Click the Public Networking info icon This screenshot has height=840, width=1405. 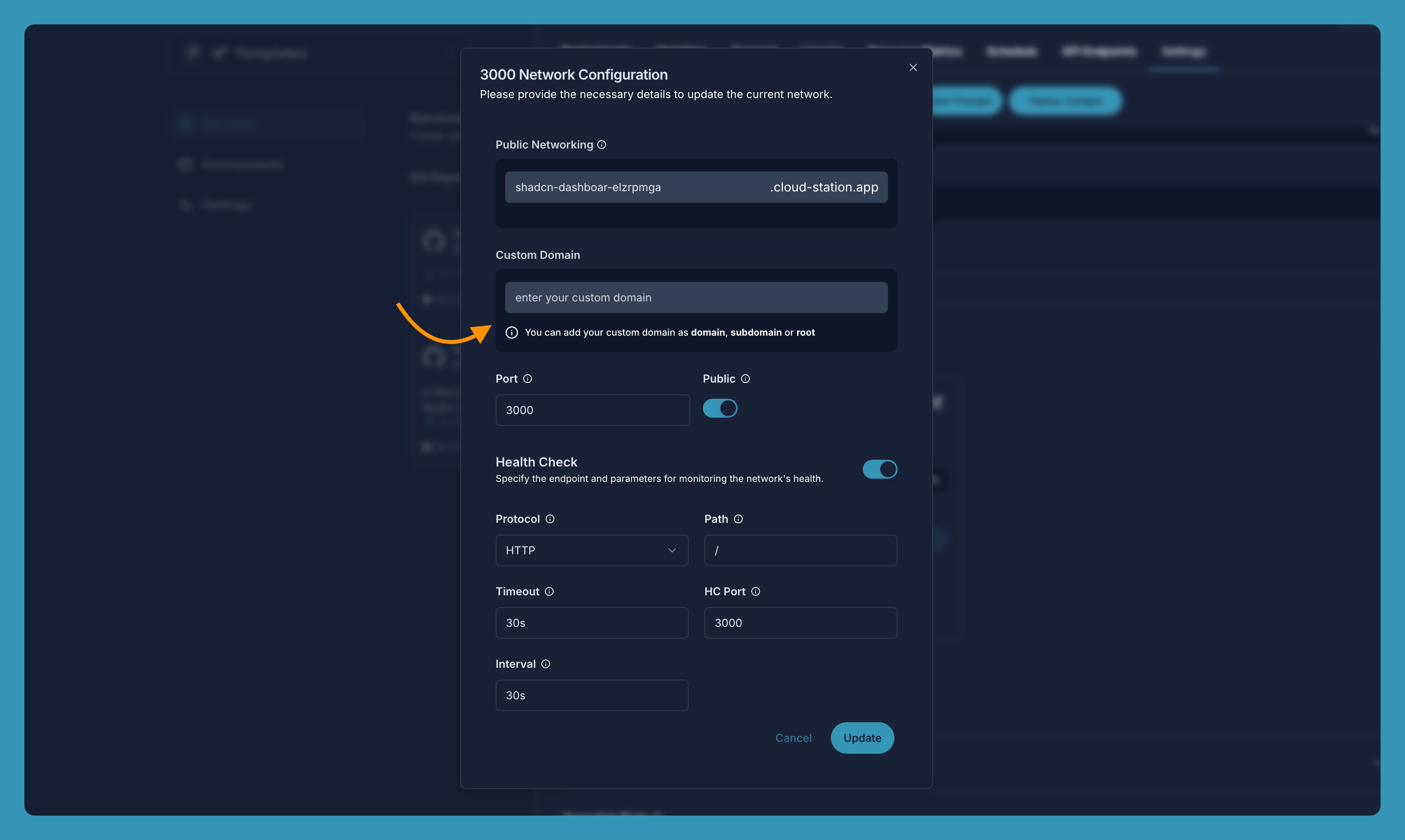click(602, 145)
